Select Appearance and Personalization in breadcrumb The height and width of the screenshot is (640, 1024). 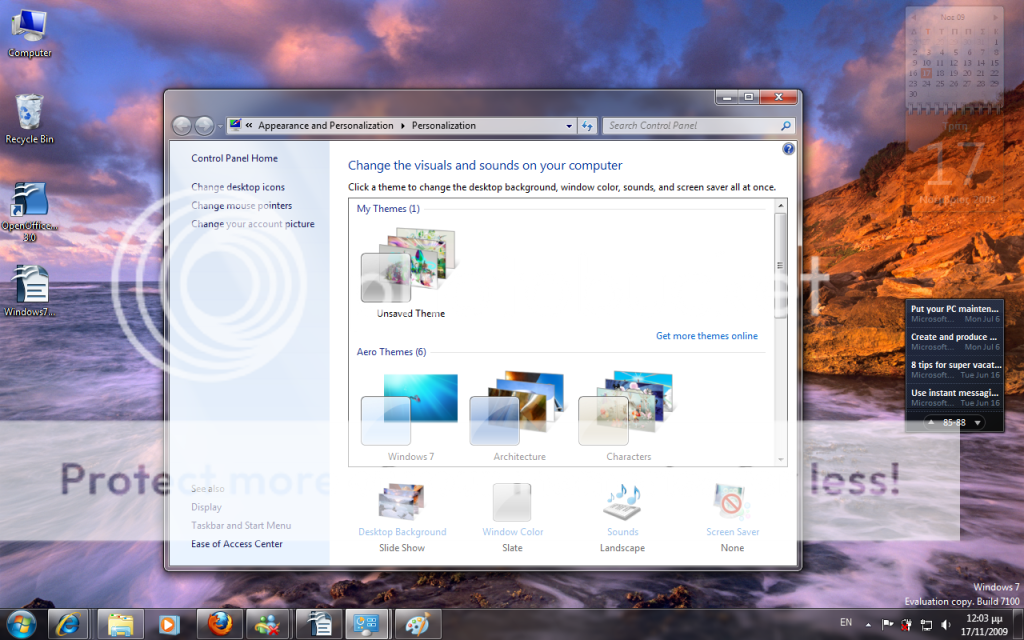click(327, 126)
